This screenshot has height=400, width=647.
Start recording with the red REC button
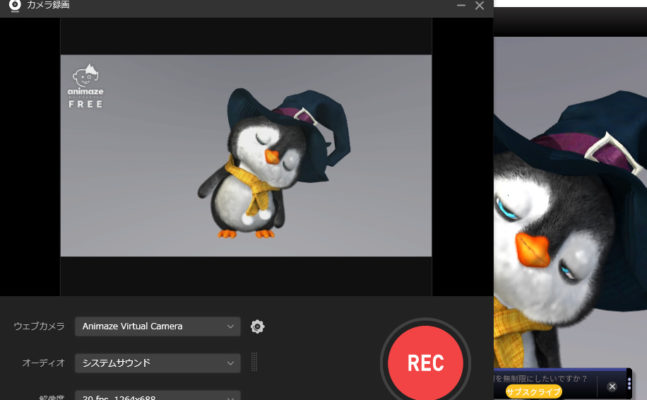coord(425,362)
